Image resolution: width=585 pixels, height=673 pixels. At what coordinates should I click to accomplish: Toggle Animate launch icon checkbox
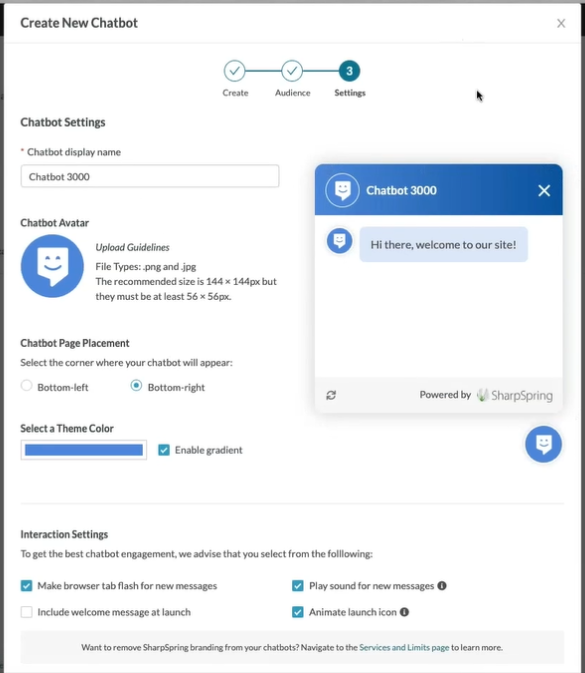pos(298,612)
